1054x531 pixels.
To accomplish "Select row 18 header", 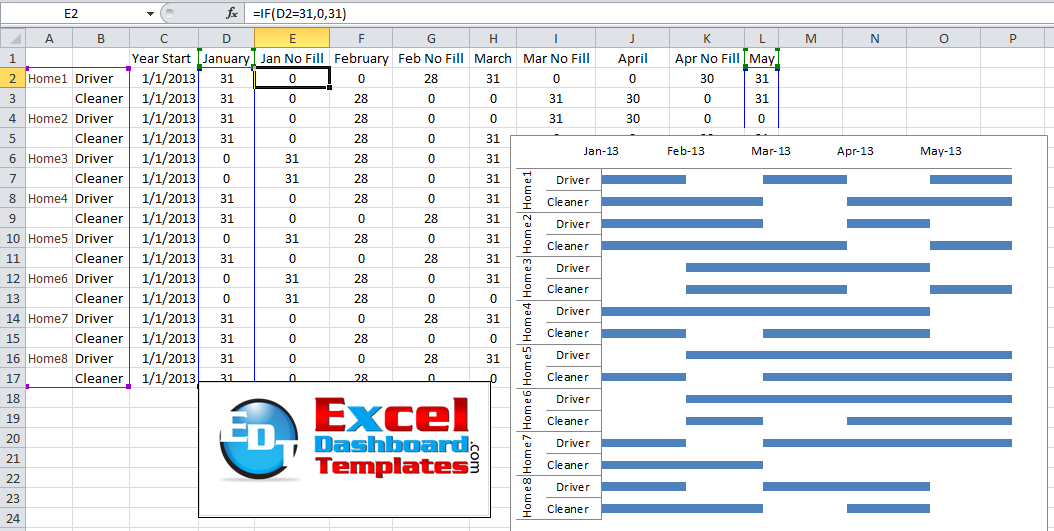I will (x=12, y=398).
